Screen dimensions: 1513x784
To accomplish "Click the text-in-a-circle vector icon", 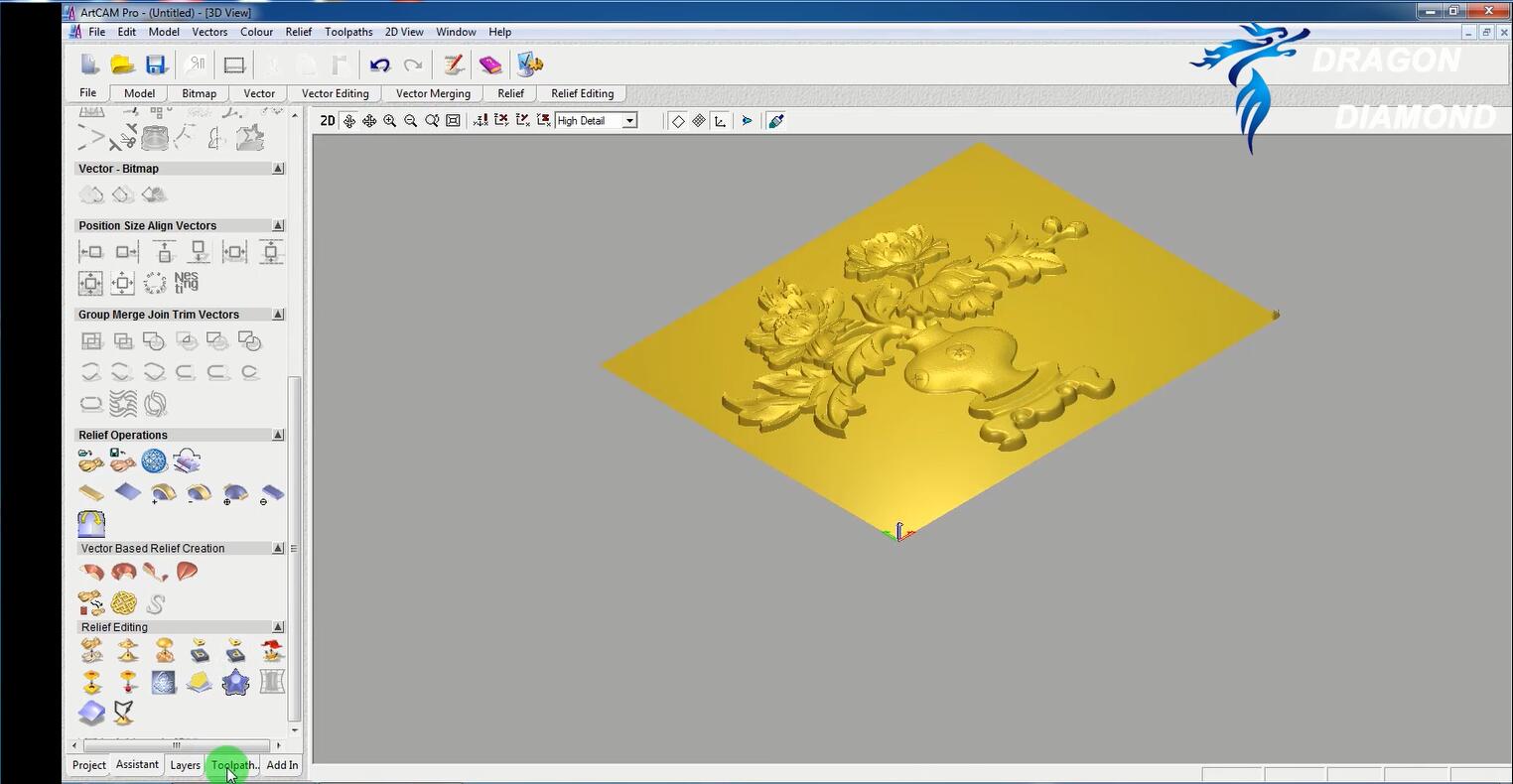I will point(155,283).
